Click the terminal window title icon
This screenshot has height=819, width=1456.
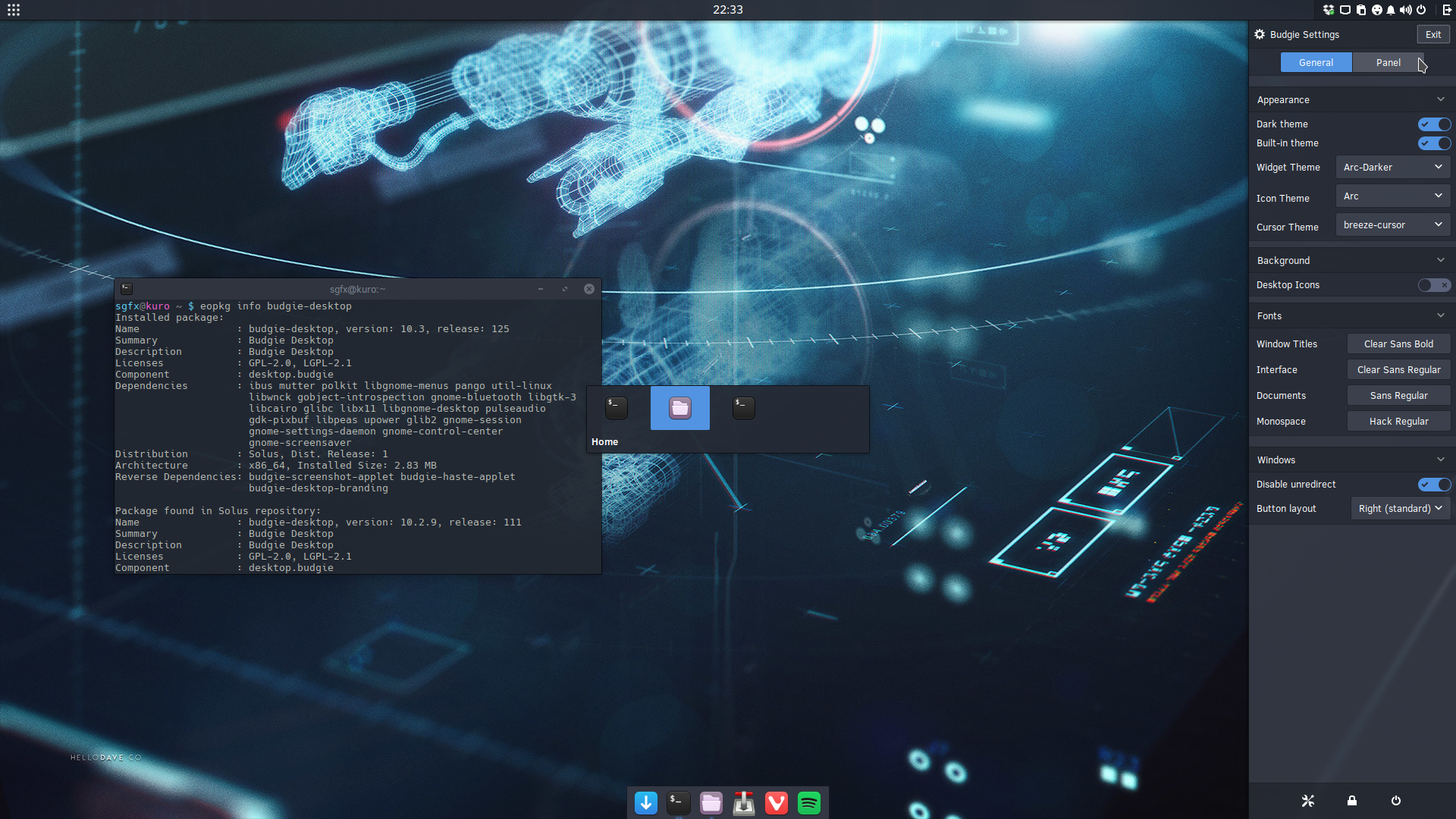point(127,289)
